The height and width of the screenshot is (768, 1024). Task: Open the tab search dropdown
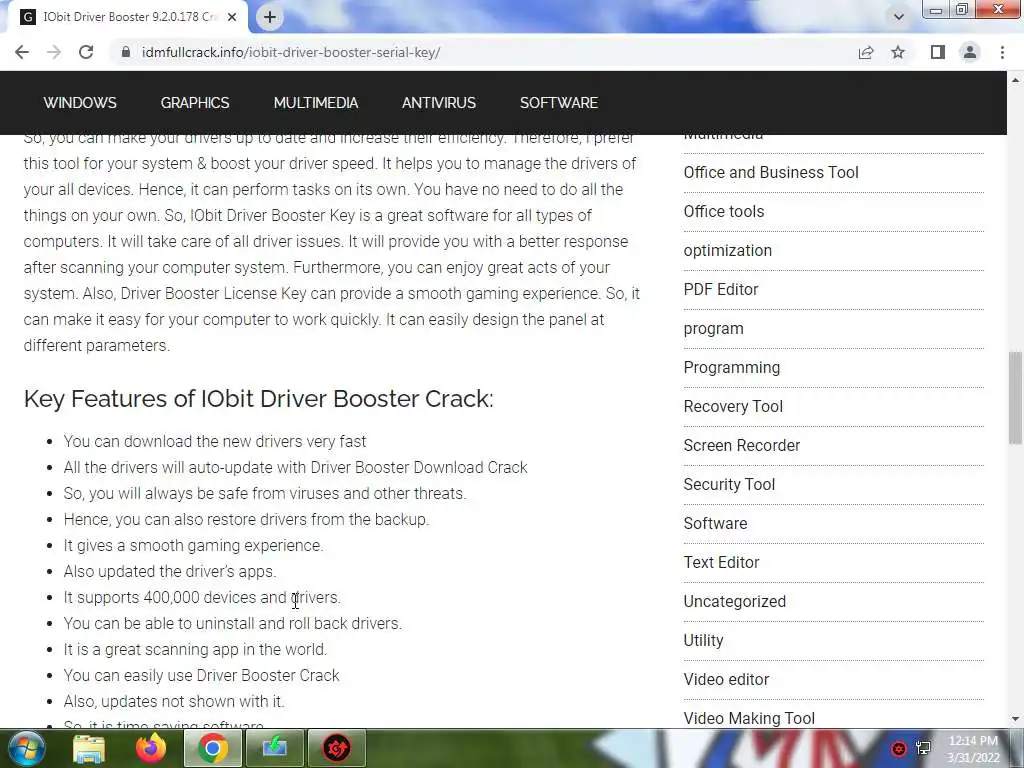pyautogui.click(x=899, y=17)
